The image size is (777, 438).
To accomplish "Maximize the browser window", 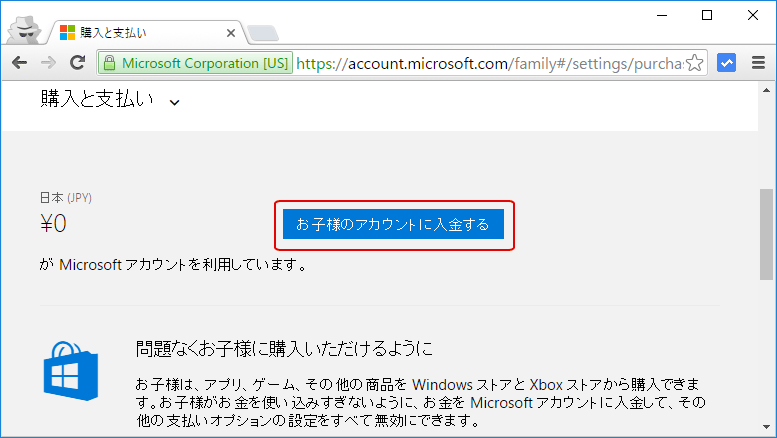I will tap(707, 15).
